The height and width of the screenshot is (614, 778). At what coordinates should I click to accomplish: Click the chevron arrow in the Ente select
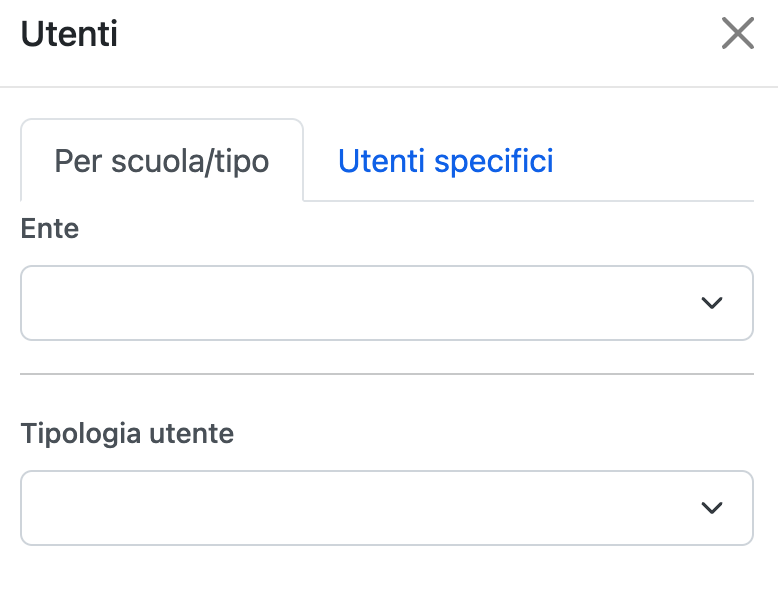tap(712, 303)
